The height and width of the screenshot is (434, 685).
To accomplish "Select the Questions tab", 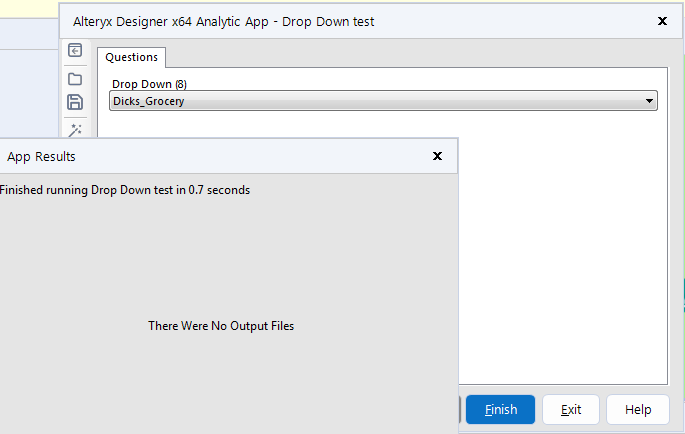I will [x=131, y=58].
